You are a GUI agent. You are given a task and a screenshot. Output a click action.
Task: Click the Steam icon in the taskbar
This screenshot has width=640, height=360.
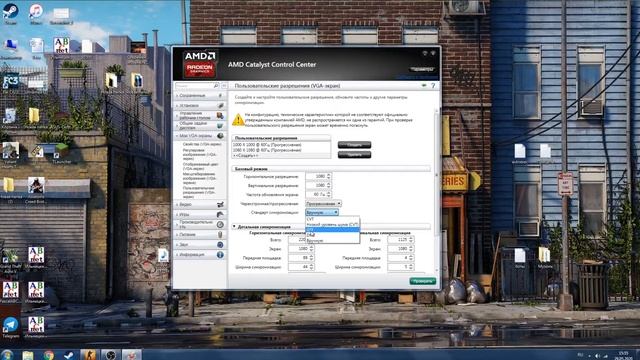click(69, 355)
